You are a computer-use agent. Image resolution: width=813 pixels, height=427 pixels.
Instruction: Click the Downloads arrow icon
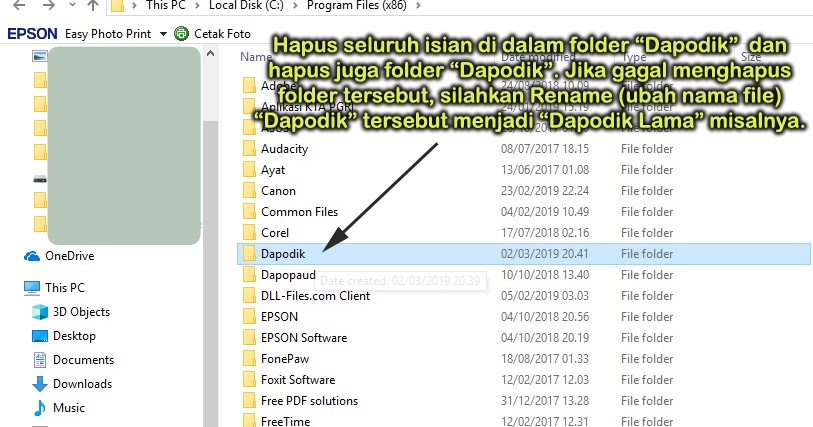(x=40, y=384)
